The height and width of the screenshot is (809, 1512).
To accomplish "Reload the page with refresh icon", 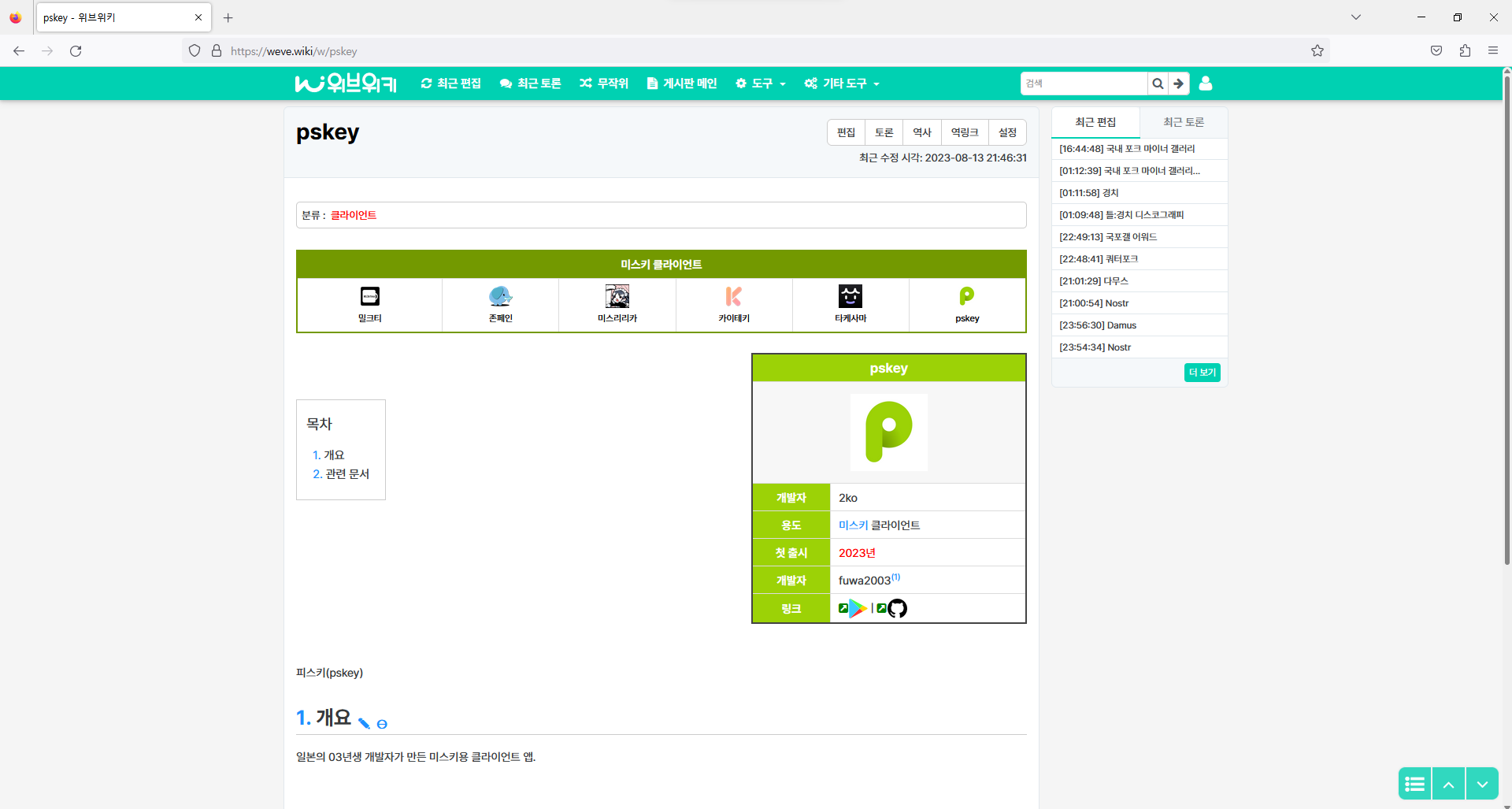I will (x=76, y=51).
